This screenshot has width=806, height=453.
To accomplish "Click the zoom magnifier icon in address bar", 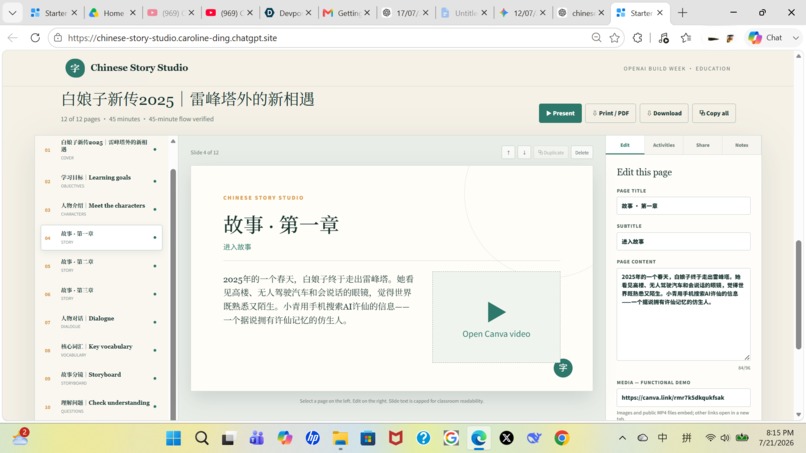I will [x=596, y=38].
